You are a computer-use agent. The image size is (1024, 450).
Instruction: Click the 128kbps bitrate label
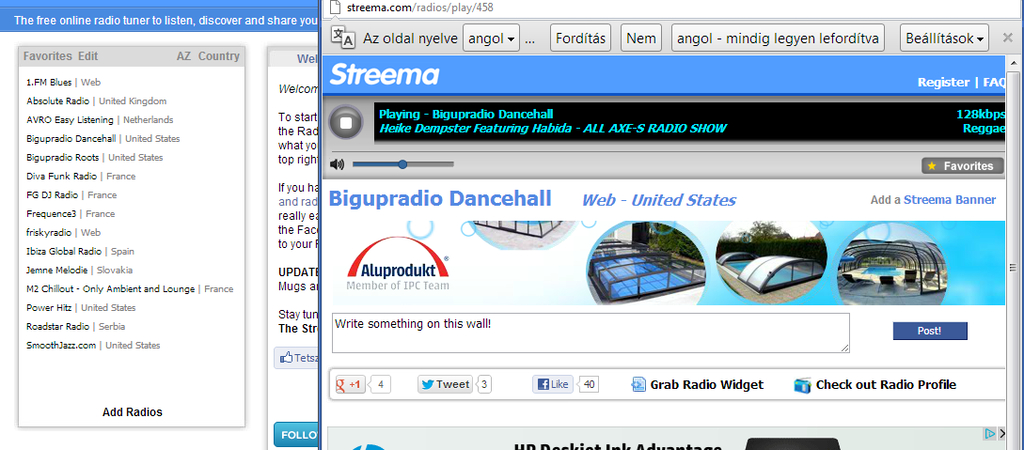pos(980,114)
